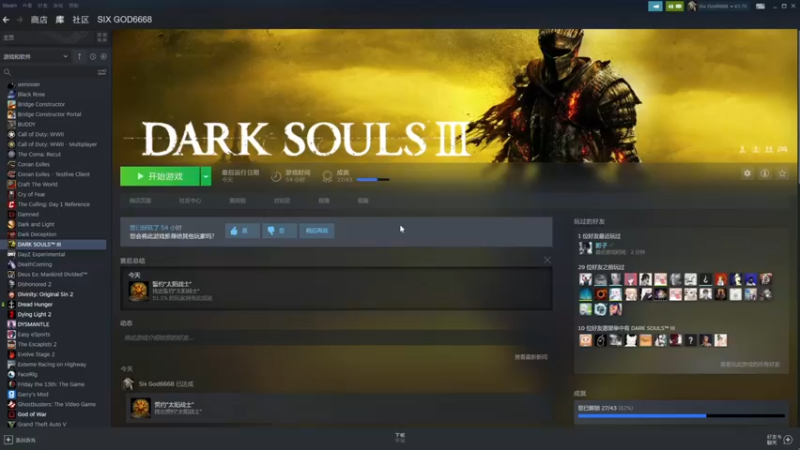This screenshot has width=800, height=450.
Task: Select The Escapists 2 entry
Action: coord(37,344)
